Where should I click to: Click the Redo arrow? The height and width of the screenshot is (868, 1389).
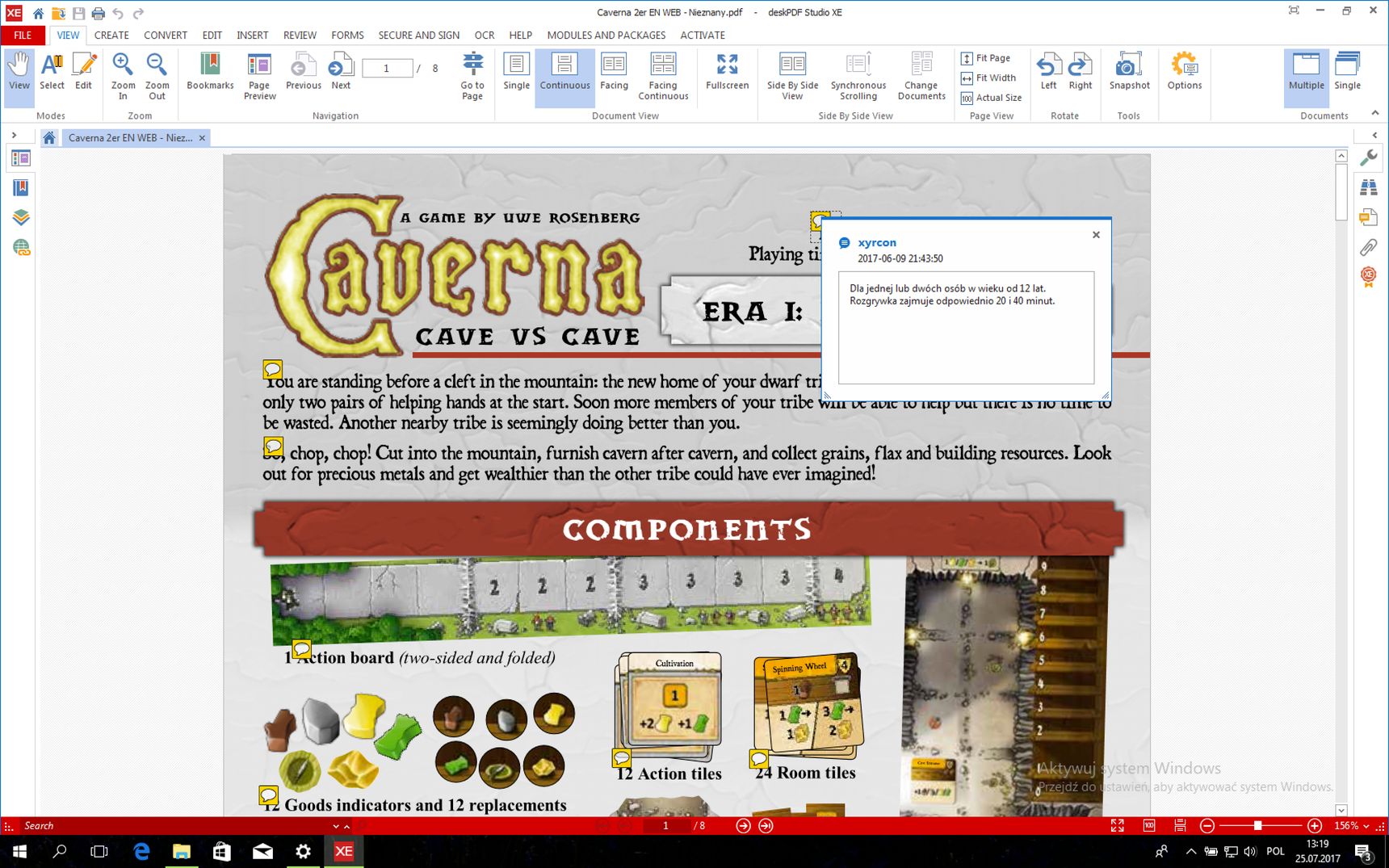[138, 13]
